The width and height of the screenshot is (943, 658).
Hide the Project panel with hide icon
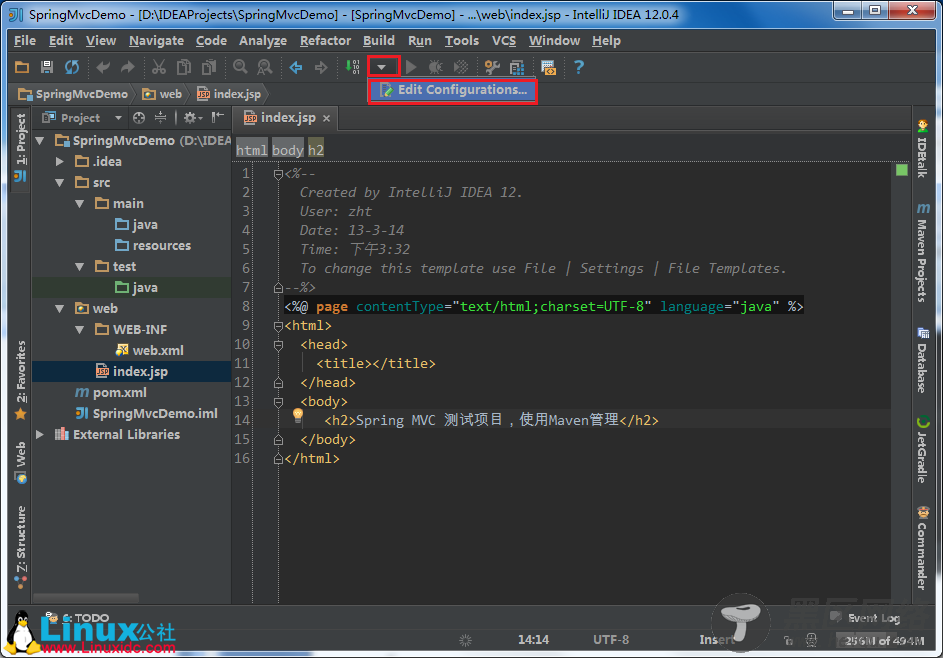click(218, 117)
